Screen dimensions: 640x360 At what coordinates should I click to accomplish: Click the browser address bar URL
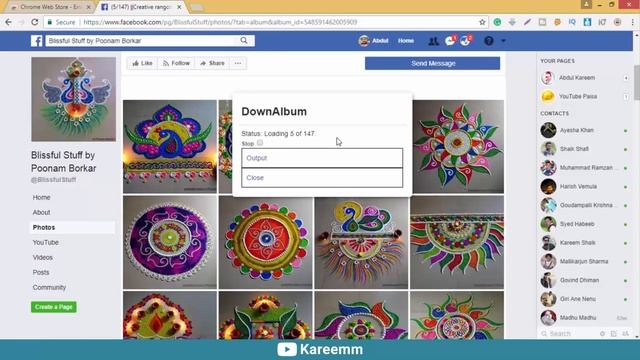[x=220, y=22]
